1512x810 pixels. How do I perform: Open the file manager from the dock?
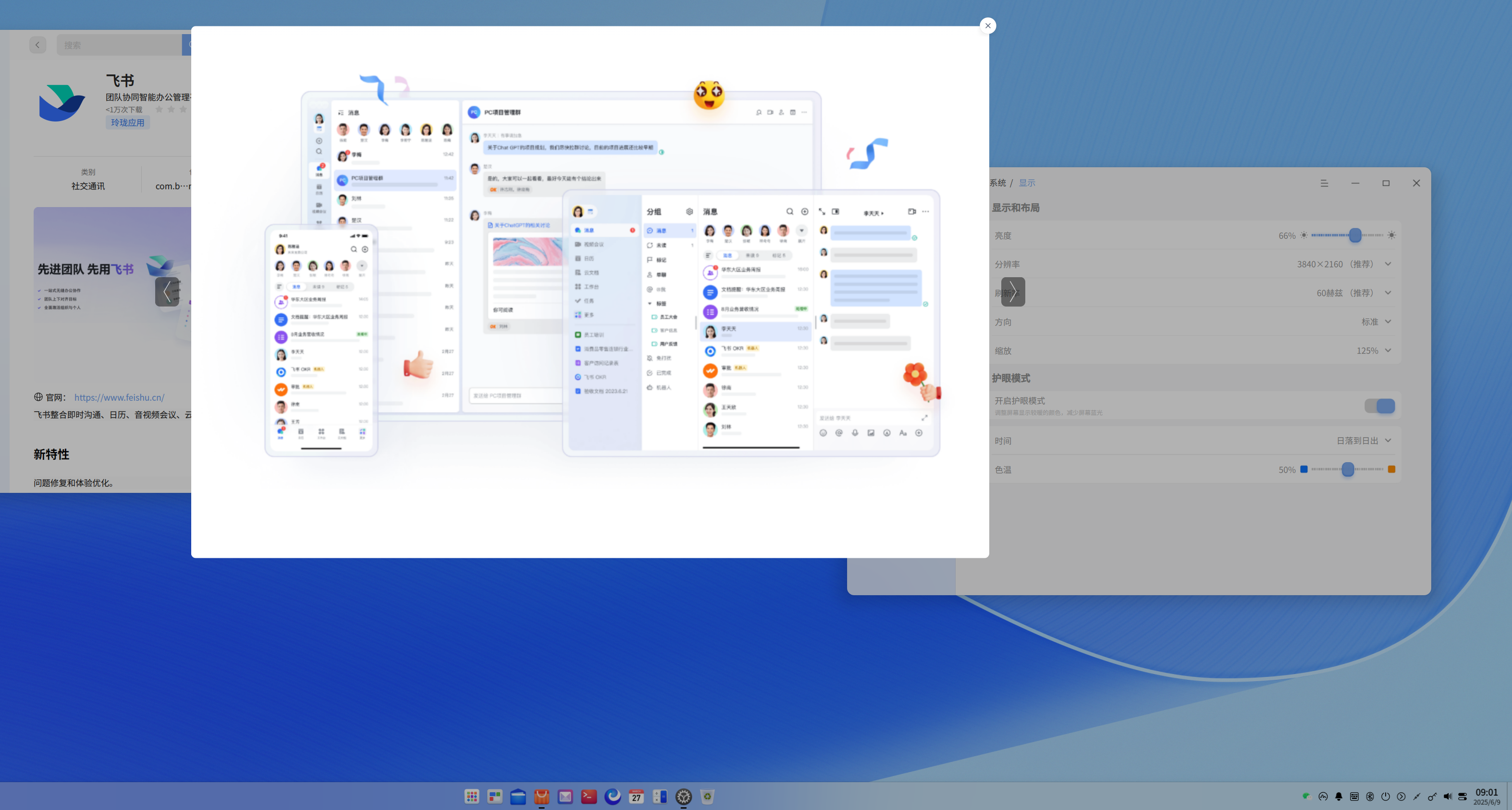click(518, 797)
